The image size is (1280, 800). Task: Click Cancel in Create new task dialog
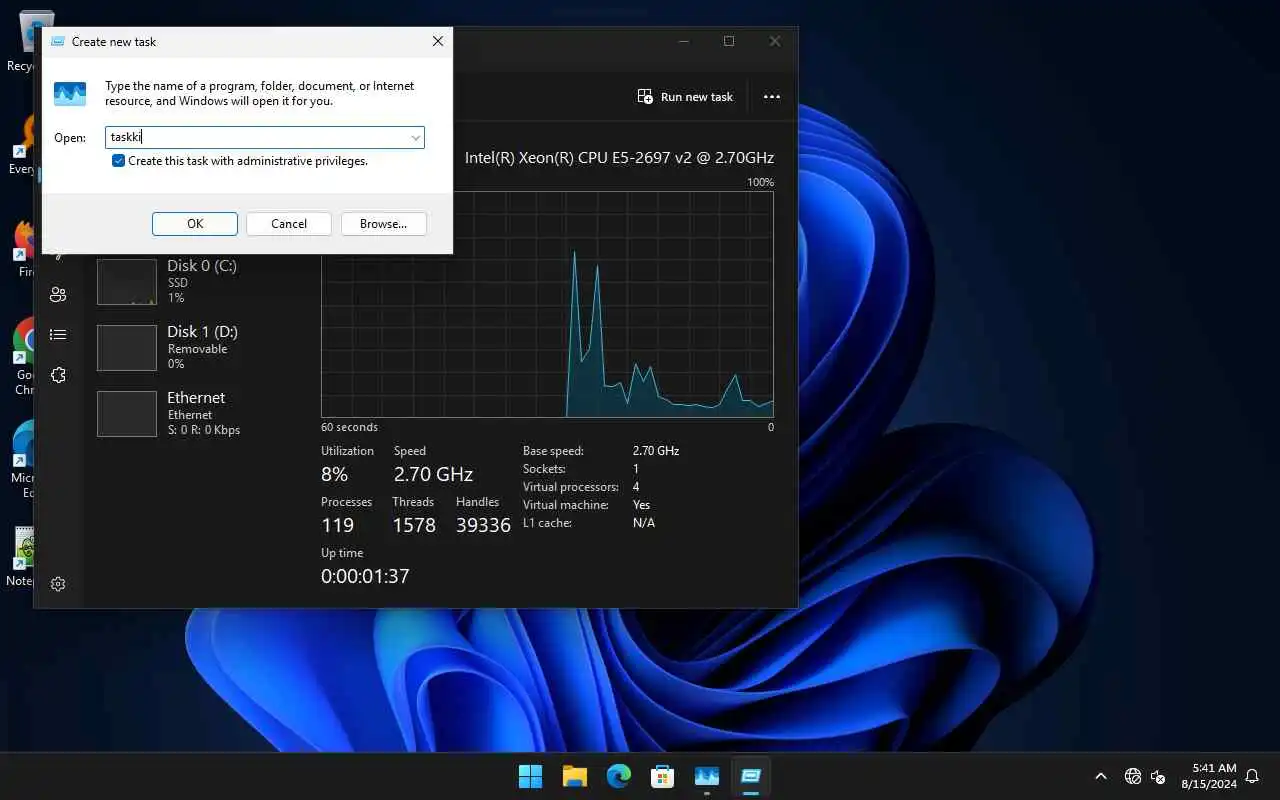(289, 224)
